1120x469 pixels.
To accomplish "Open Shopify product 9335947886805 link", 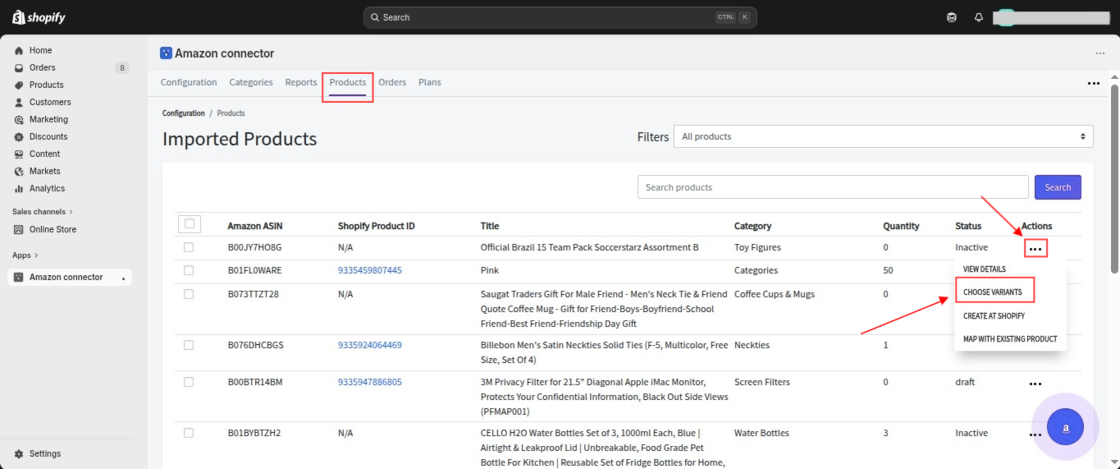I will click(369, 382).
